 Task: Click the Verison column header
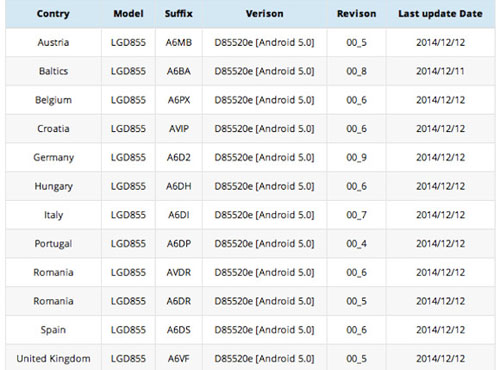265,14
